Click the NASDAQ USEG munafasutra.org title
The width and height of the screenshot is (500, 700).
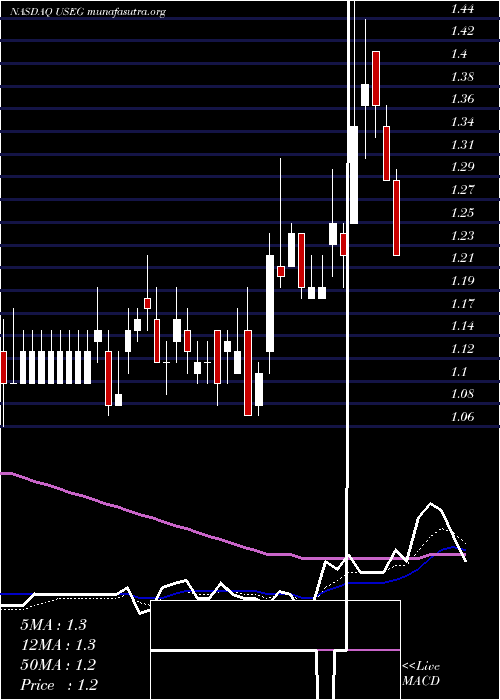(x=88, y=12)
